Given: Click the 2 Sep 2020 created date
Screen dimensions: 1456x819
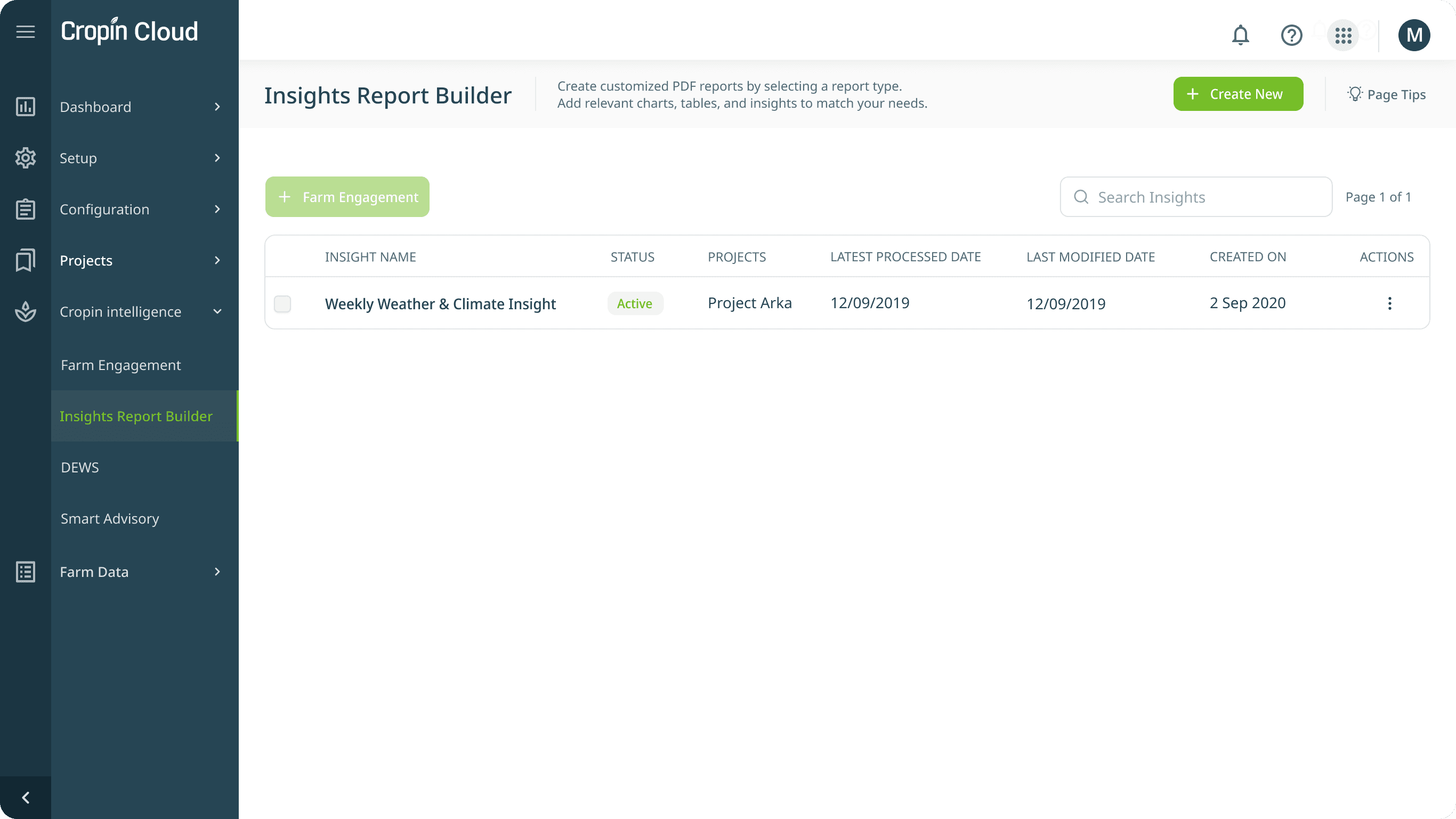Looking at the screenshot, I should 1248,303.
